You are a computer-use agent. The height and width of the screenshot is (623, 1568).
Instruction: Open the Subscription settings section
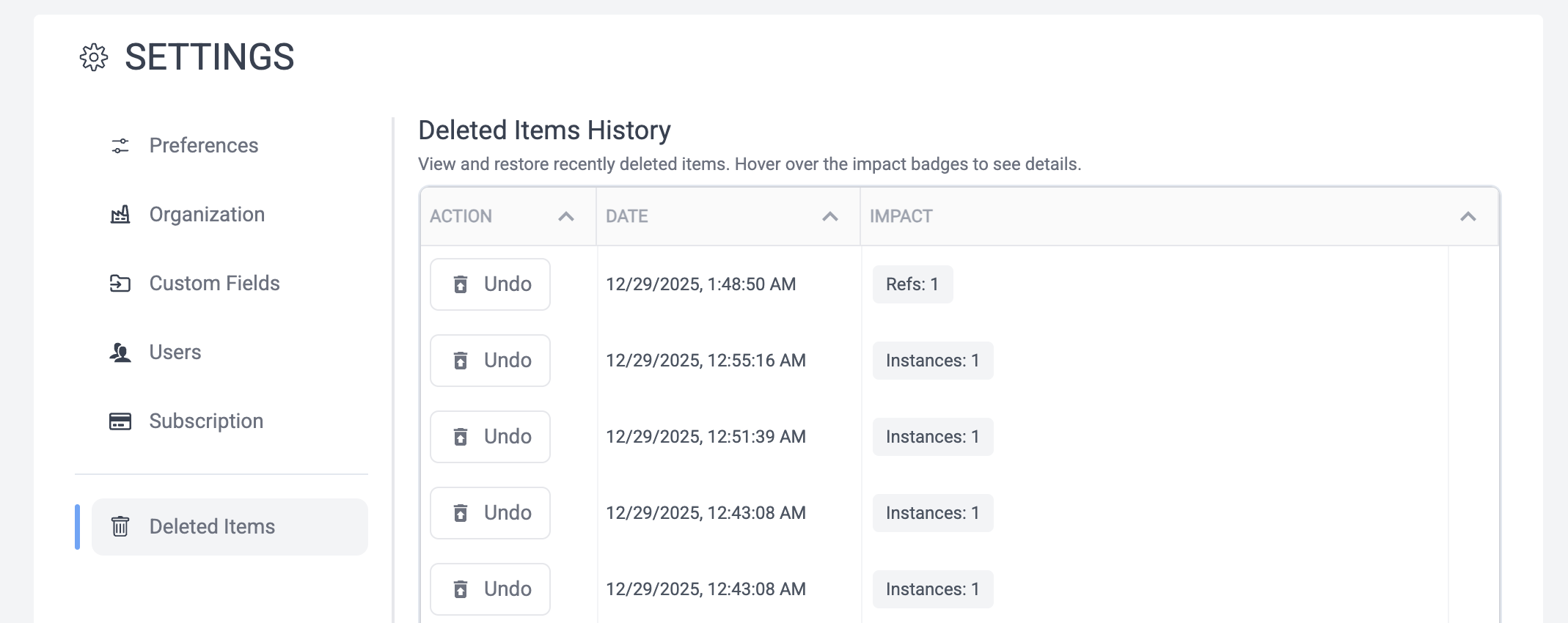point(206,421)
